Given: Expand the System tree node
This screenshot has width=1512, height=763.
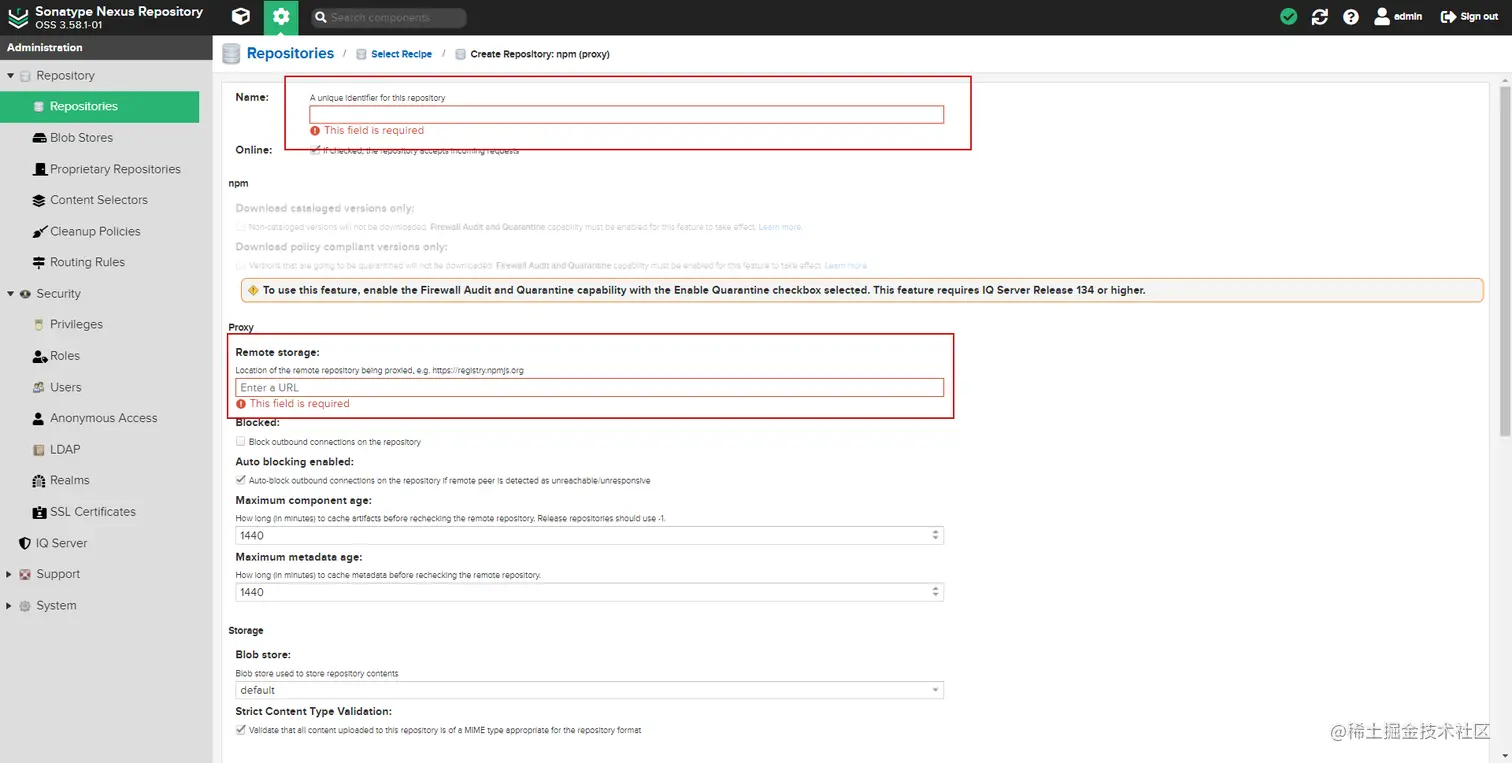Looking at the screenshot, I should [10, 605].
